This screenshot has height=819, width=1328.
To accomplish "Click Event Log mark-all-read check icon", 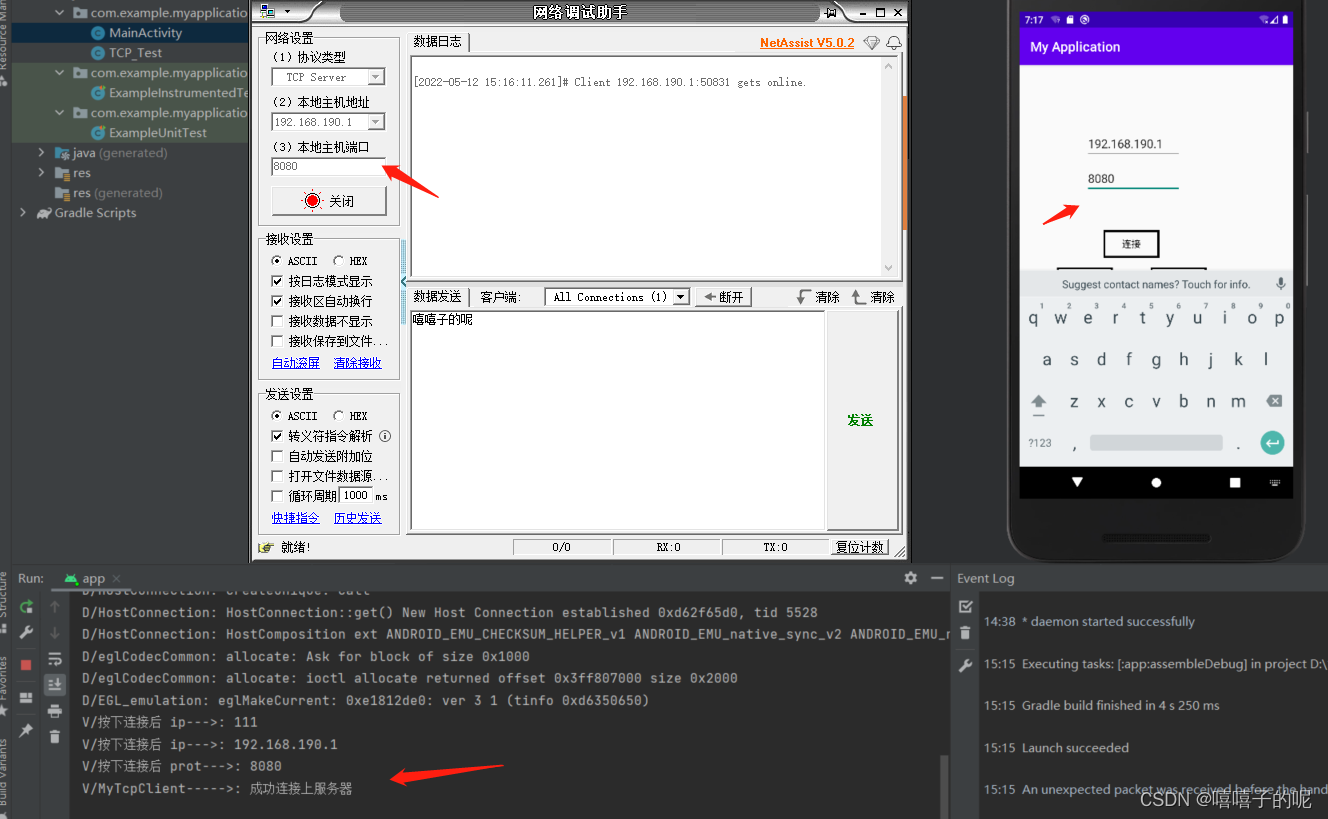I will tap(965, 606).
